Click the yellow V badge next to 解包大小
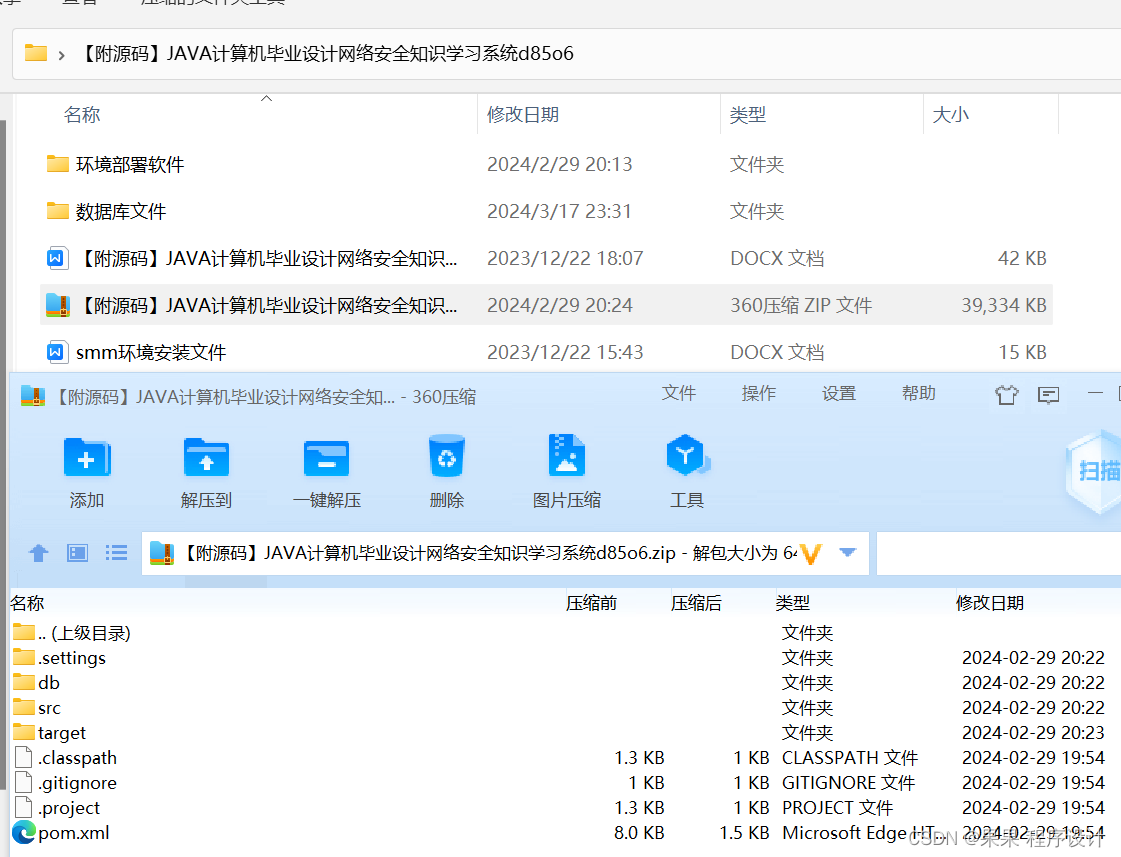This screenshot has width=1121, height=857. [810, 552]
